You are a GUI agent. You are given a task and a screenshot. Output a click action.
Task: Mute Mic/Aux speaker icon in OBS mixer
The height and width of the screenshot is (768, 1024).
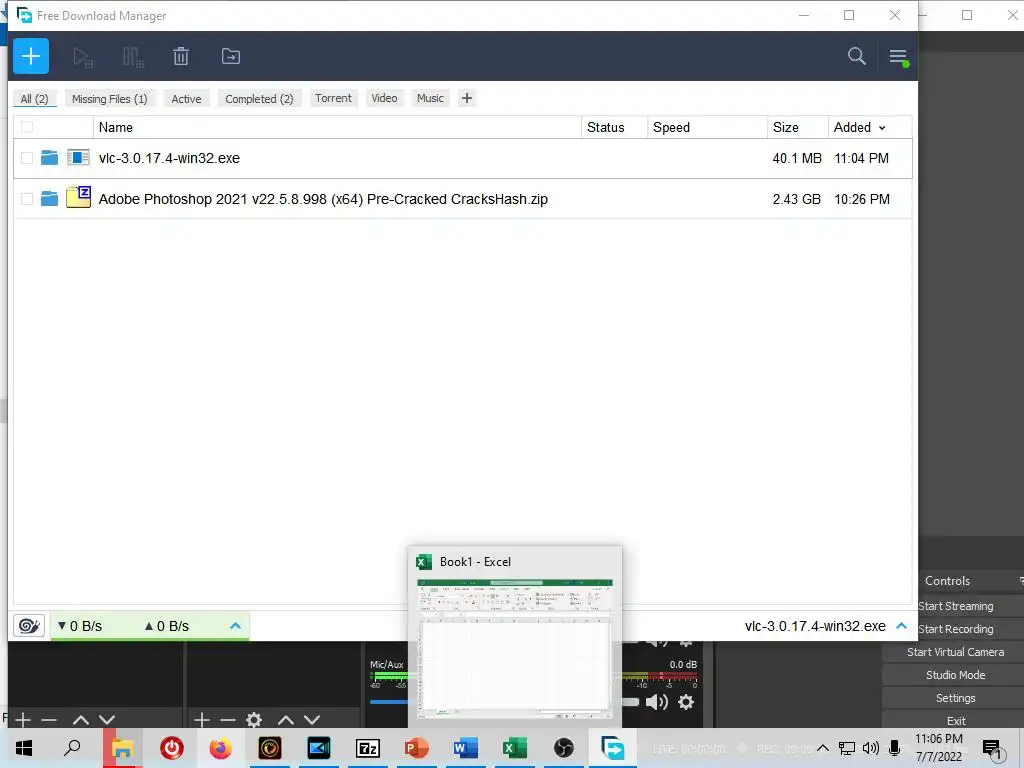[x=656, y=702]
